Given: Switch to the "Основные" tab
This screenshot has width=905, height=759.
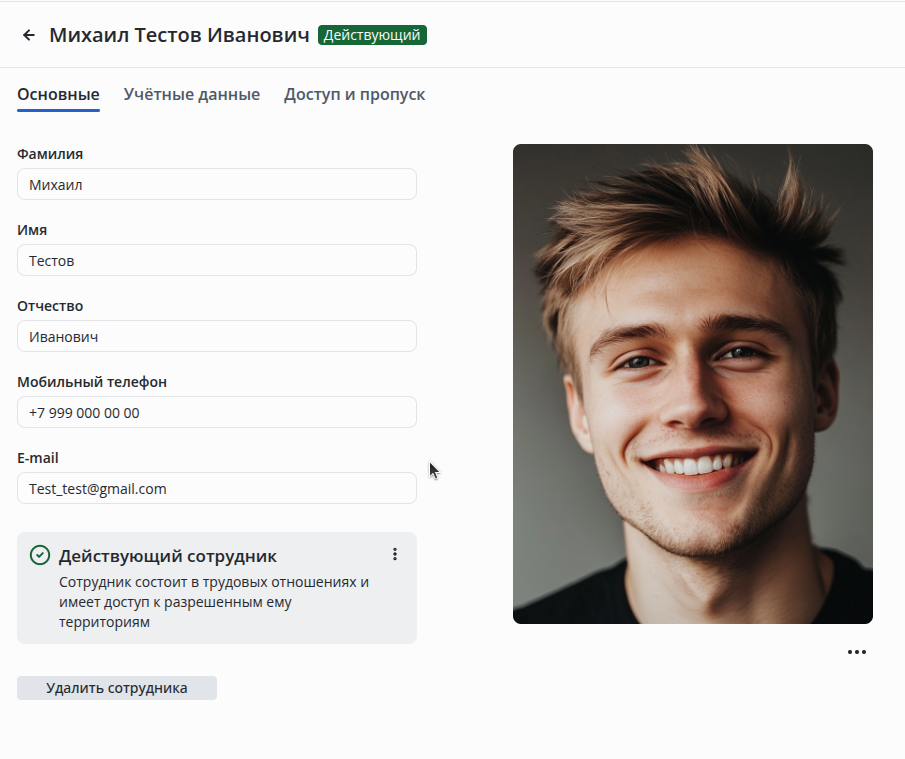Looking at the screenshot, I should pos(58,95).
